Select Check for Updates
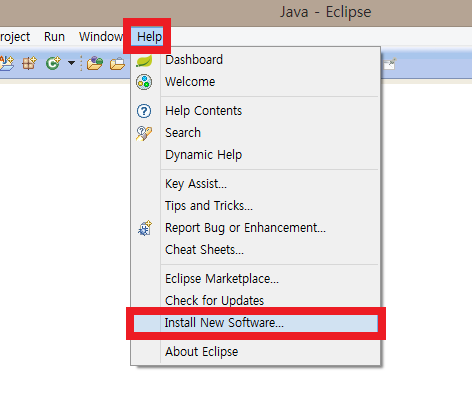Screen dimensions: 472x403 (255, 300)
